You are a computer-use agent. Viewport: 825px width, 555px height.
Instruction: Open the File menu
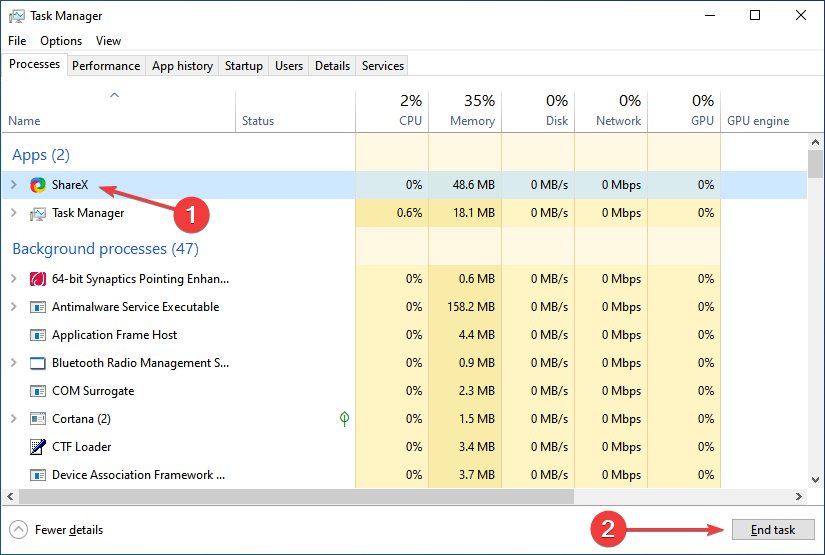[17, 41]
